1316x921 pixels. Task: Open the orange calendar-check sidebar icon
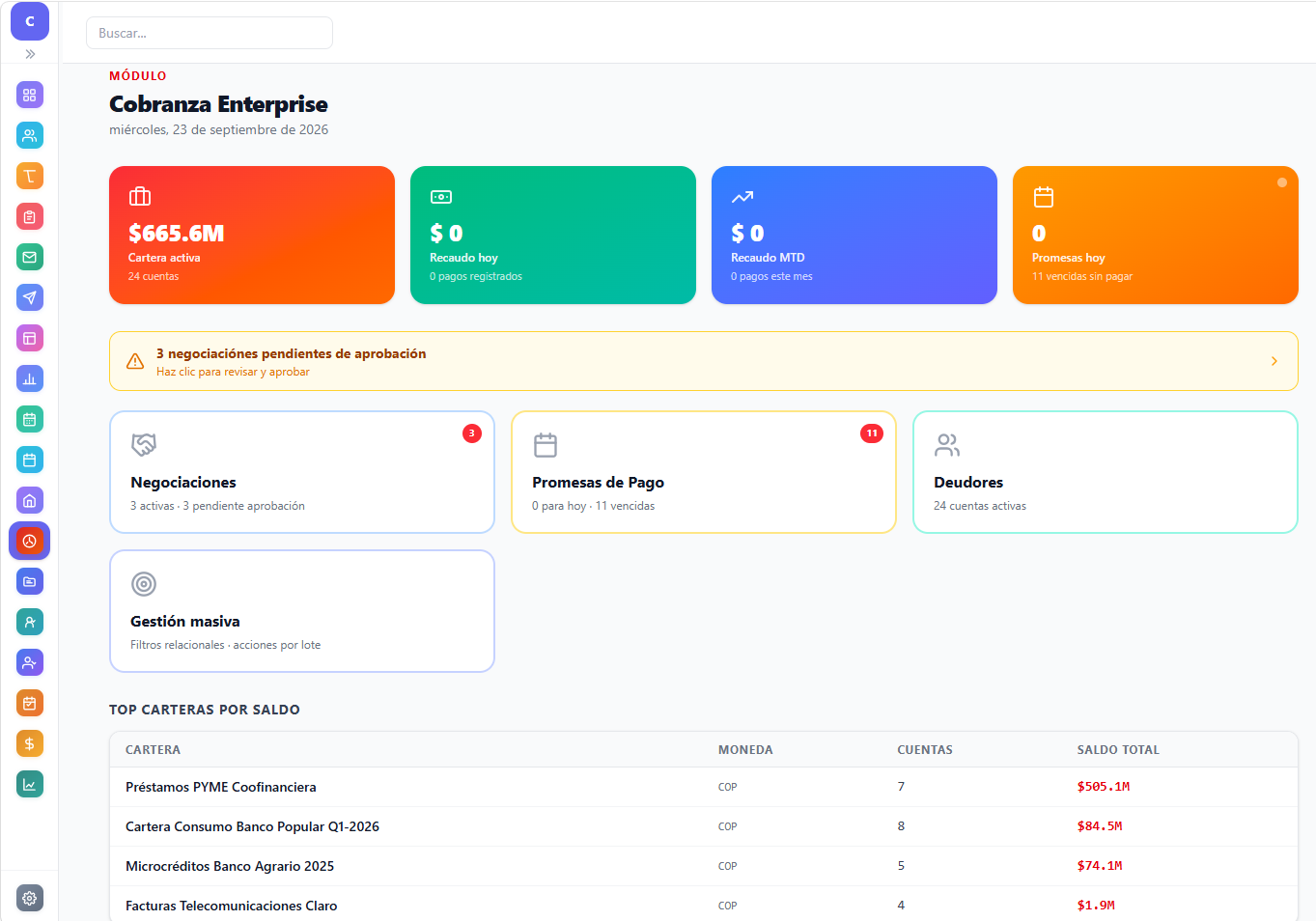[29, 703]
